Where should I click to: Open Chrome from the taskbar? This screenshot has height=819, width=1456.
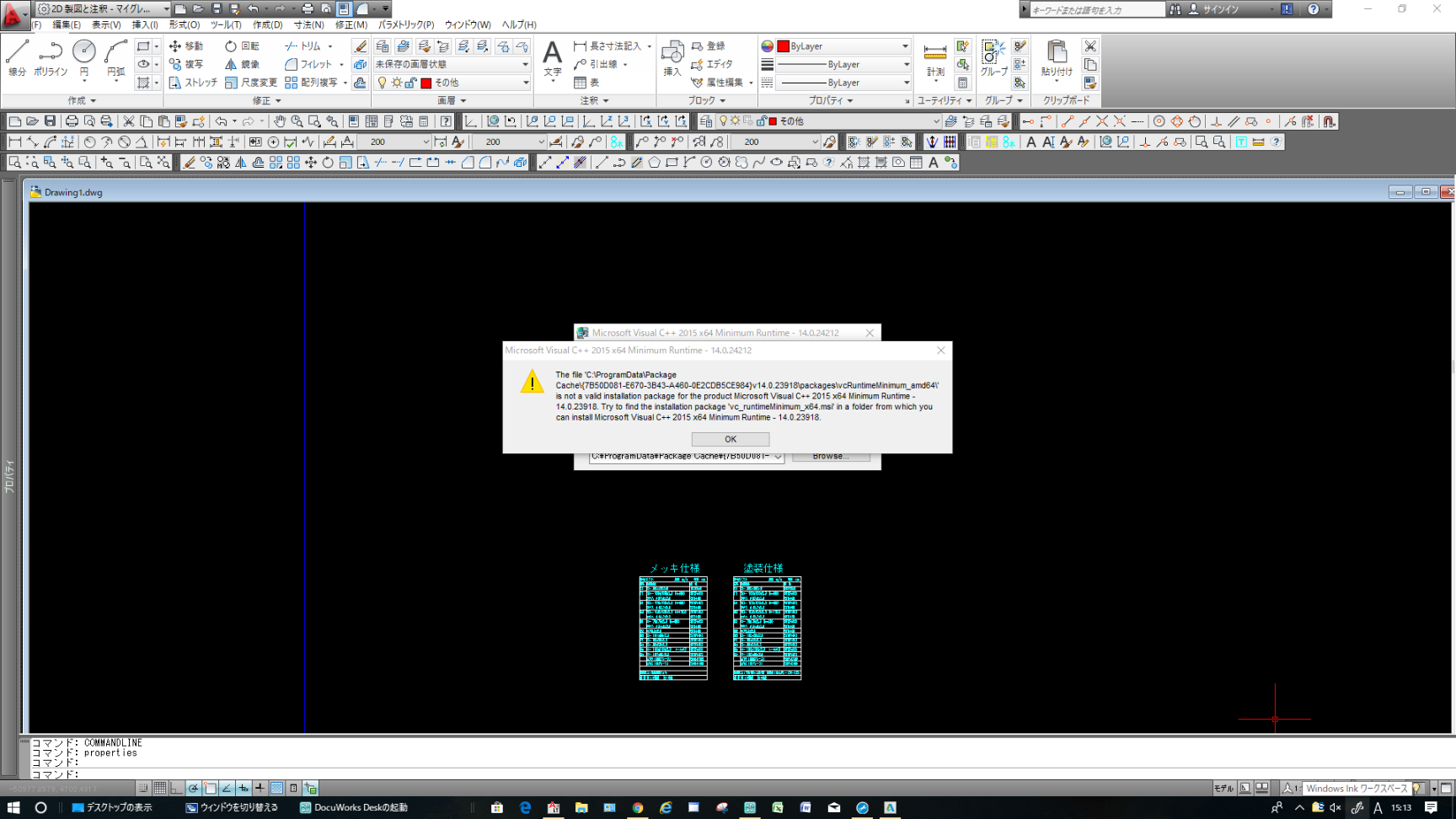(638, 807)
